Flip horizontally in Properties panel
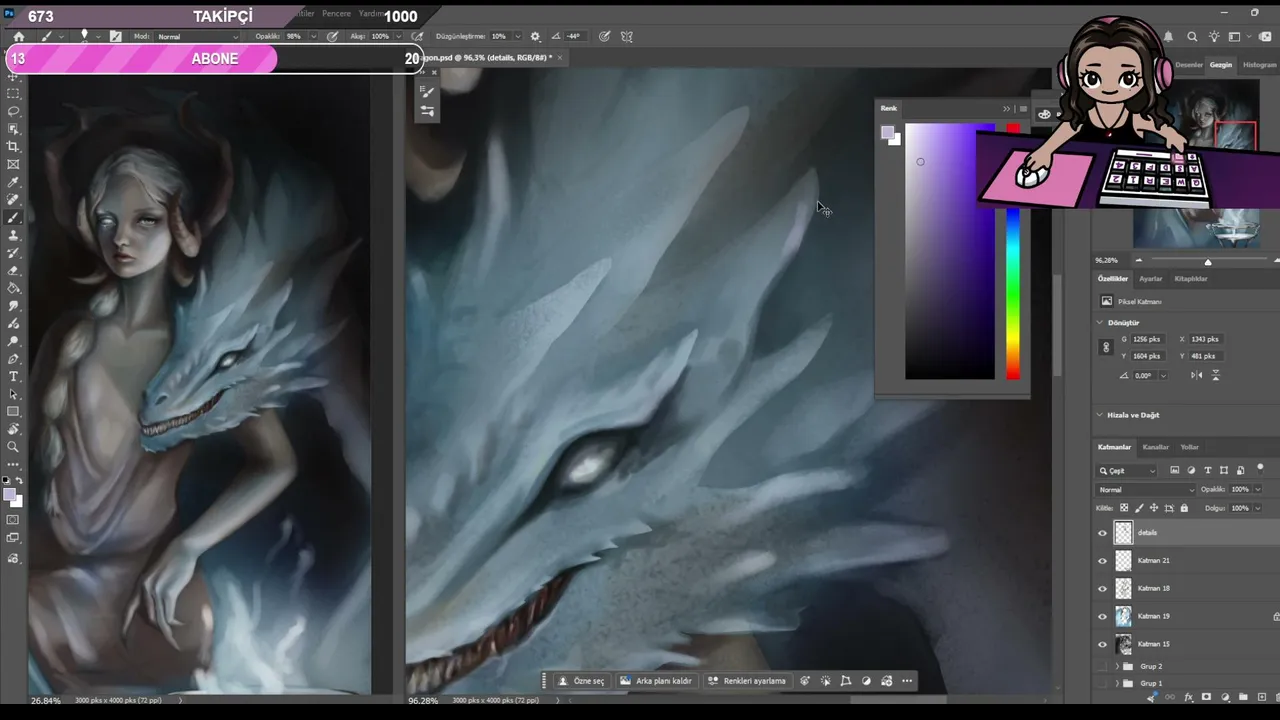Screen dimensions: 1280x720 coord(1197,375)
